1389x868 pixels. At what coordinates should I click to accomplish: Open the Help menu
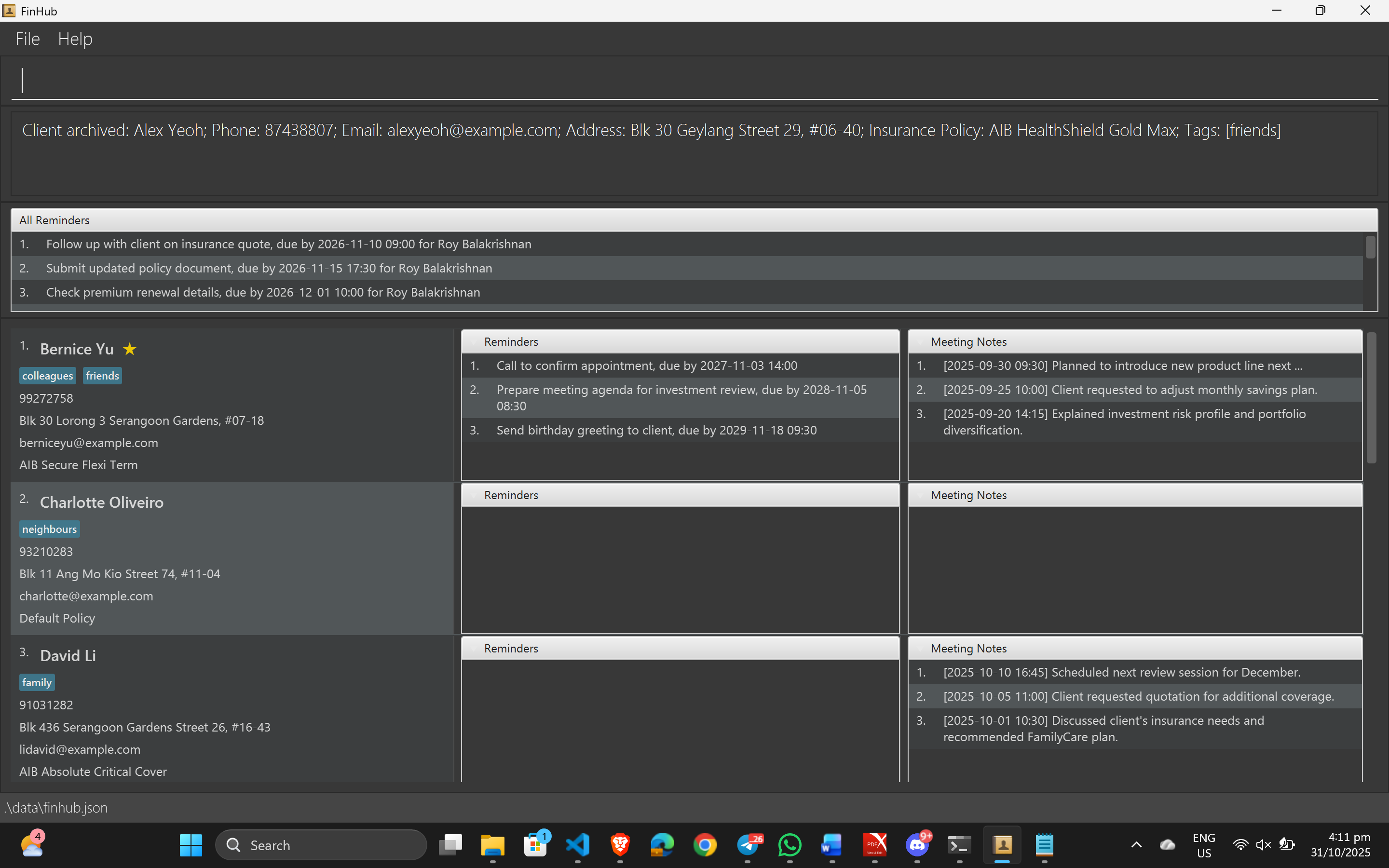(75, 39)
